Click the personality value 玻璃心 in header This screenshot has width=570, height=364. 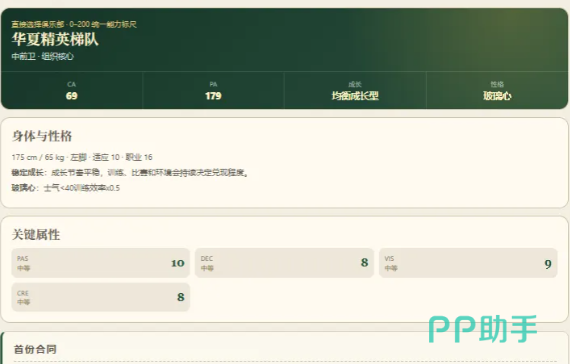[497, 96]
